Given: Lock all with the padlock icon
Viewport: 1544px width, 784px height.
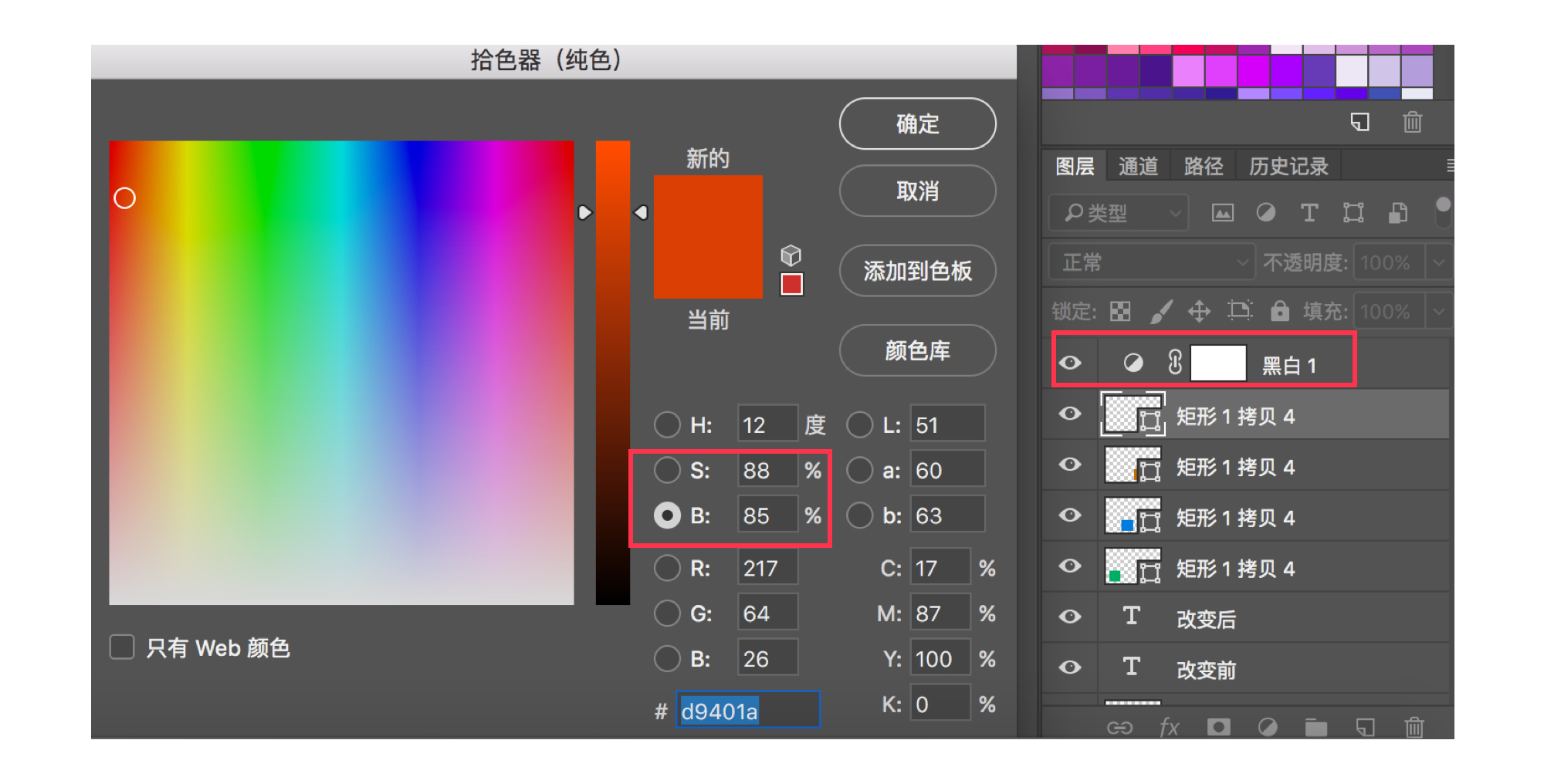Looking at the screenshot, I should coord(1280,310).
